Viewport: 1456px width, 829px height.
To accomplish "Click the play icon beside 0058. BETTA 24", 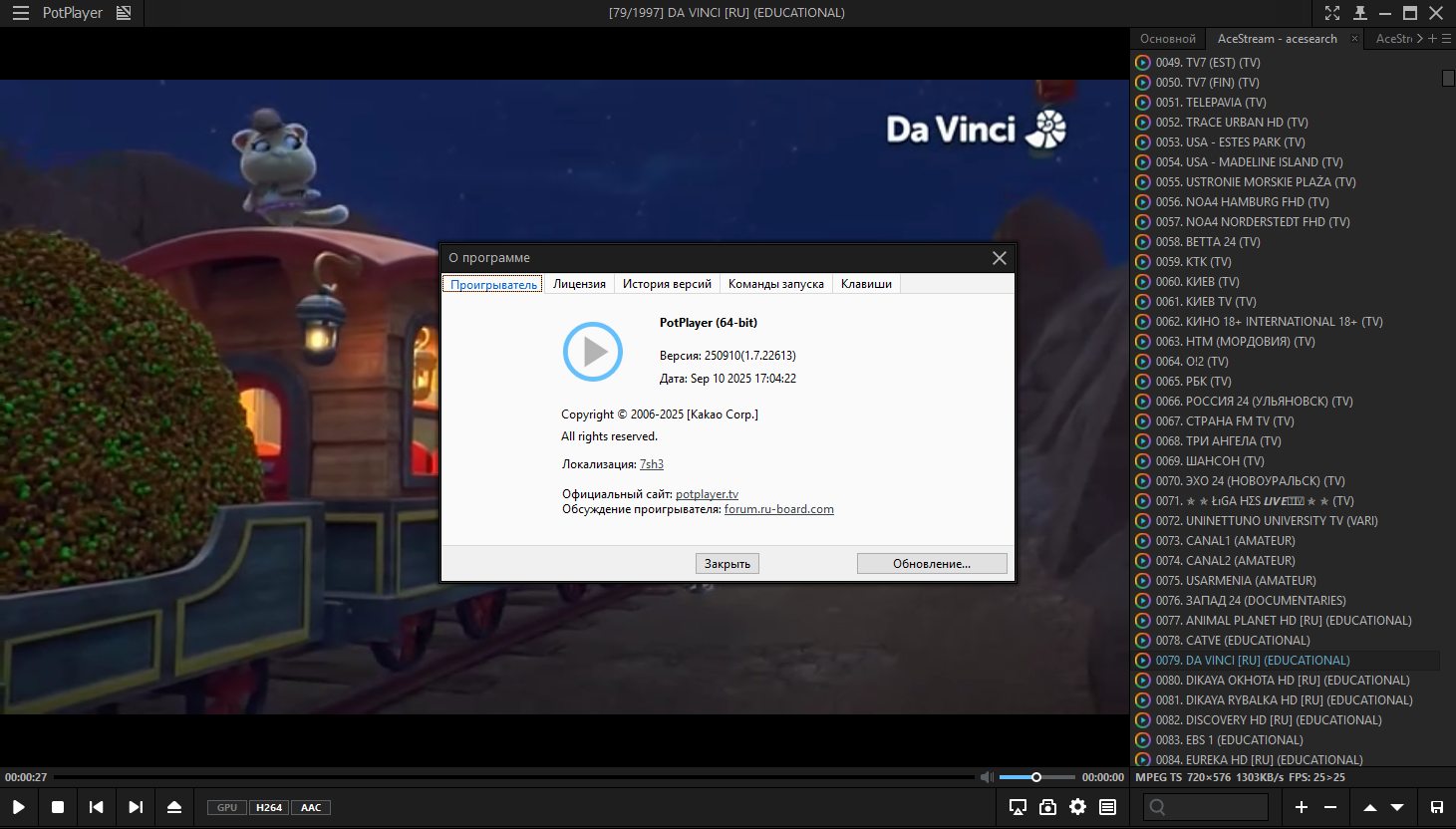I will tap(1143, 242).
